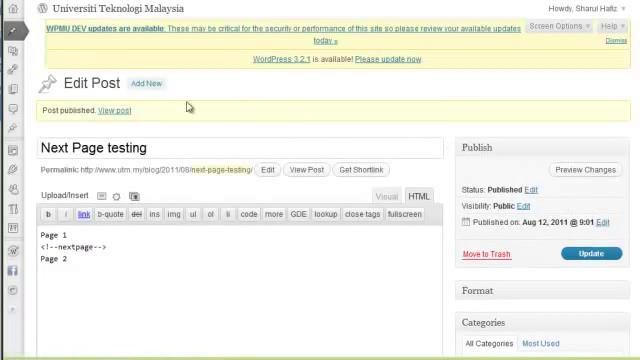
Task: Click the close tags button
Action: pos(362,214)
